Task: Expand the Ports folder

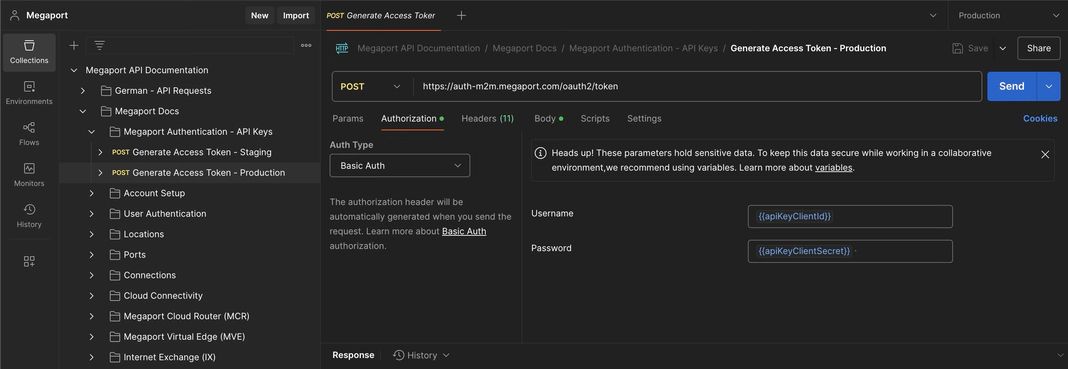Action: [91, 255]
